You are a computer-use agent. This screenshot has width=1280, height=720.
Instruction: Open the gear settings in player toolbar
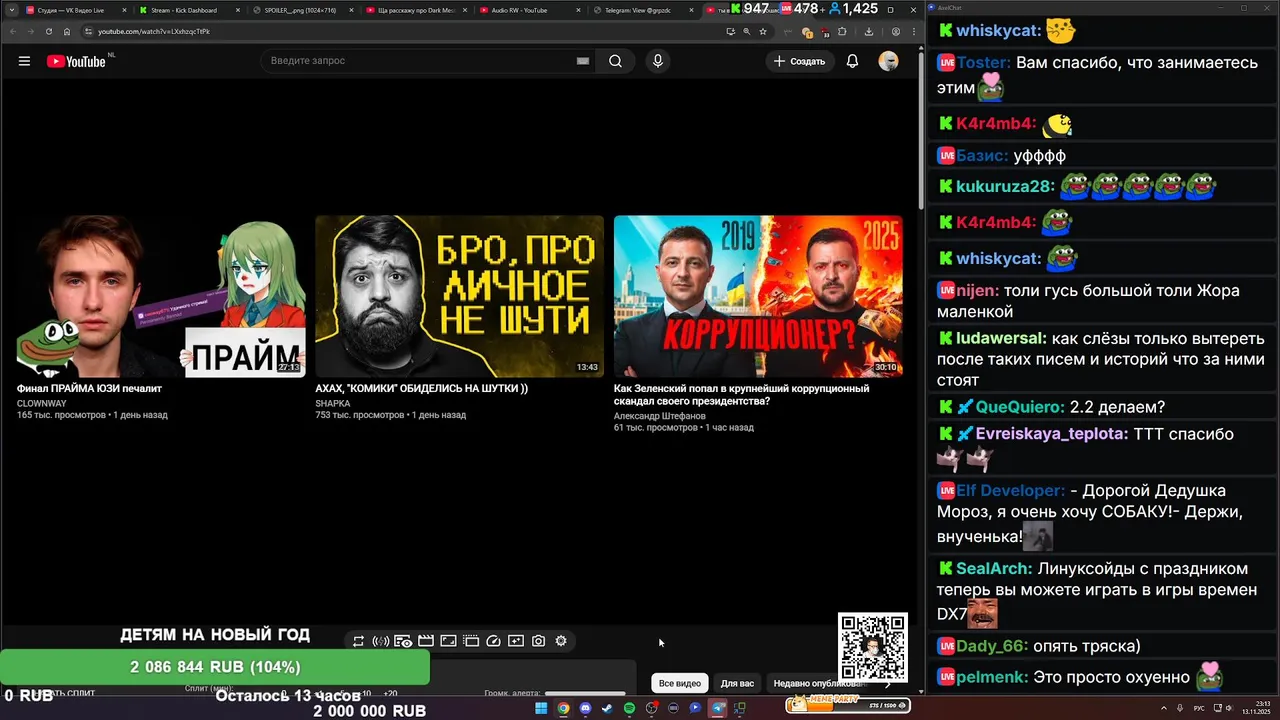tap(561, 641)
